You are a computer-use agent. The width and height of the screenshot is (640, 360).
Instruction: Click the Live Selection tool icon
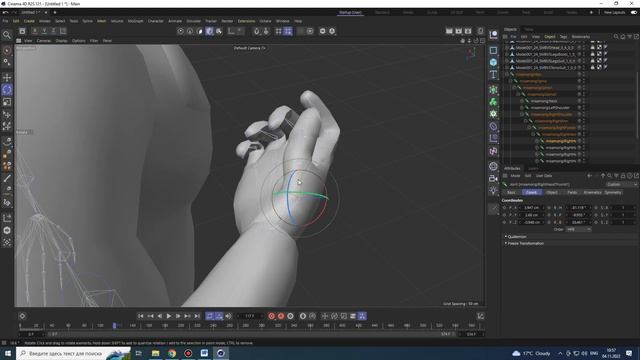(x=7, y=51)
